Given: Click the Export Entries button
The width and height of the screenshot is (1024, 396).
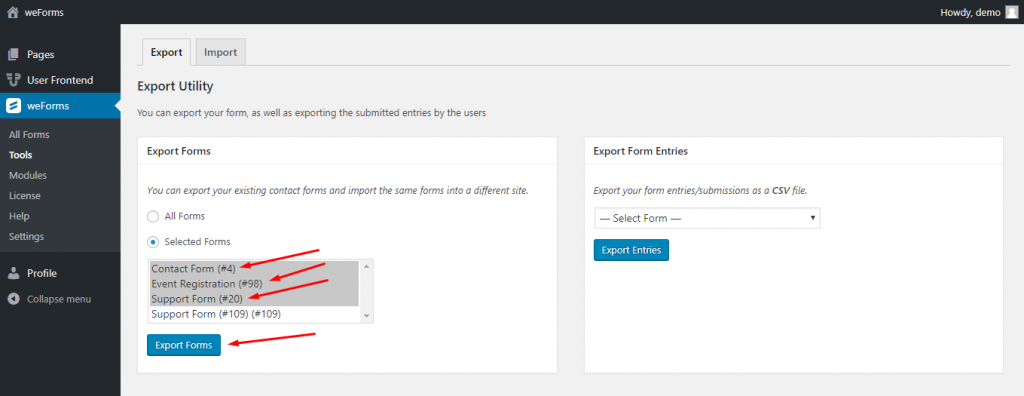Looking at the screenshot, I should click(632, 250).
